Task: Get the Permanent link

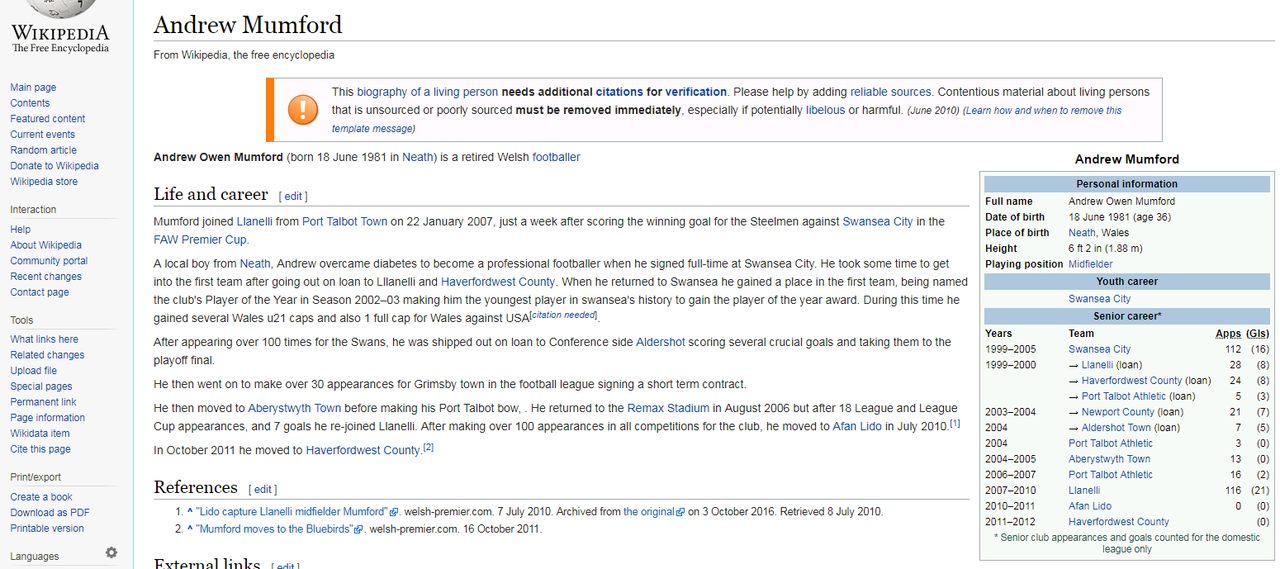Action: coord(43,402)
